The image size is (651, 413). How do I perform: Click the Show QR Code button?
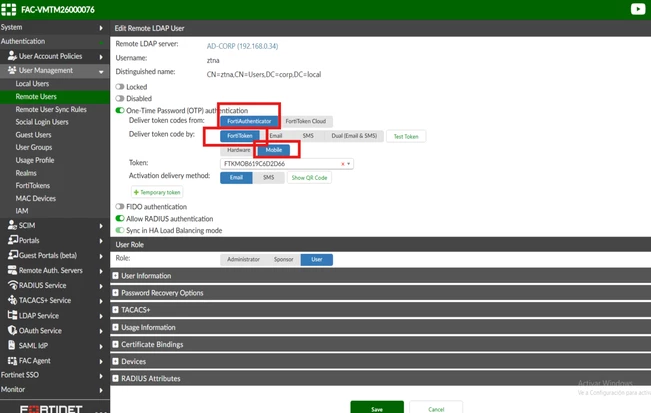[x=309, y=178]
